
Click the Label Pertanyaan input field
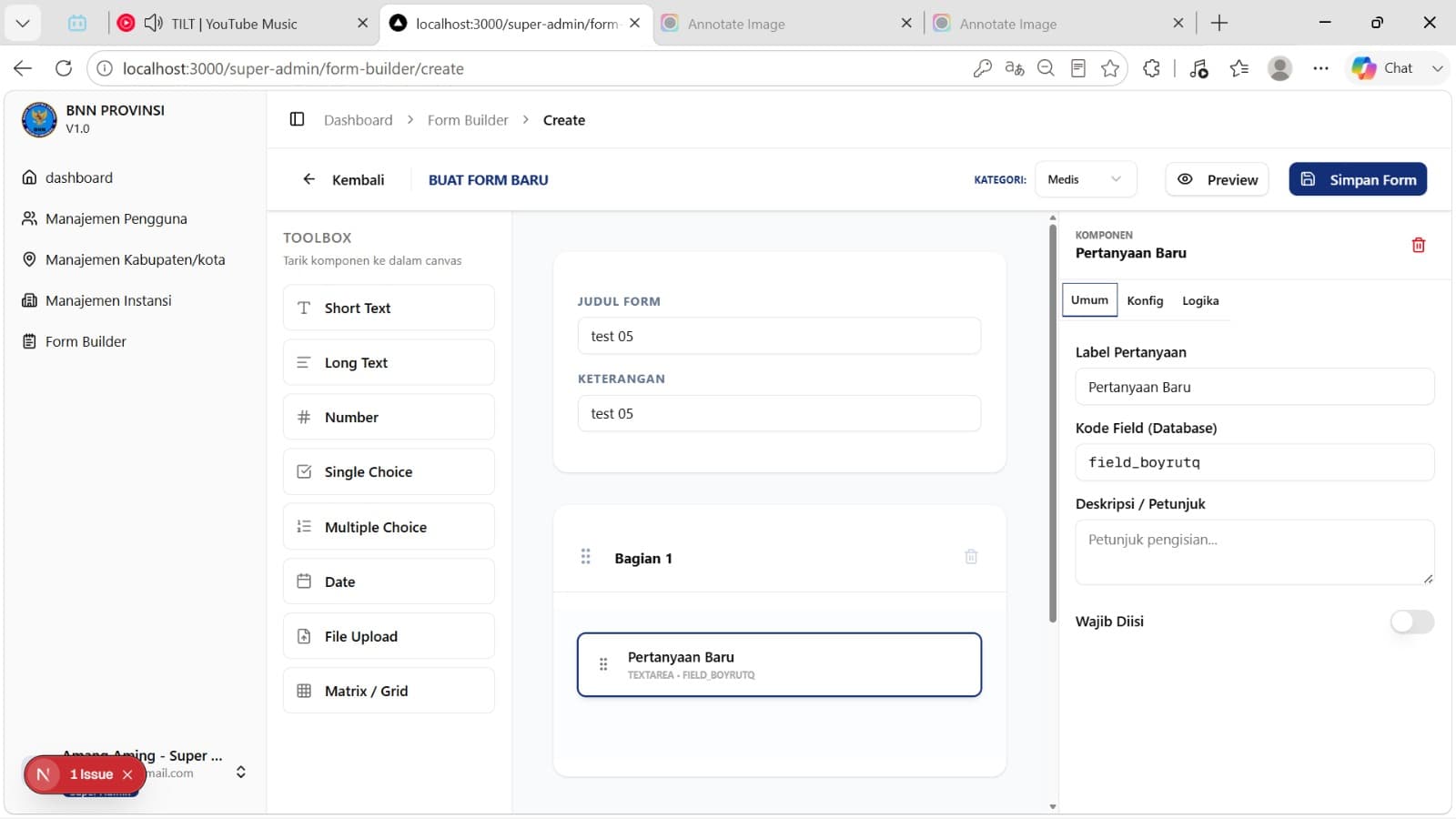coord(1255,387)
